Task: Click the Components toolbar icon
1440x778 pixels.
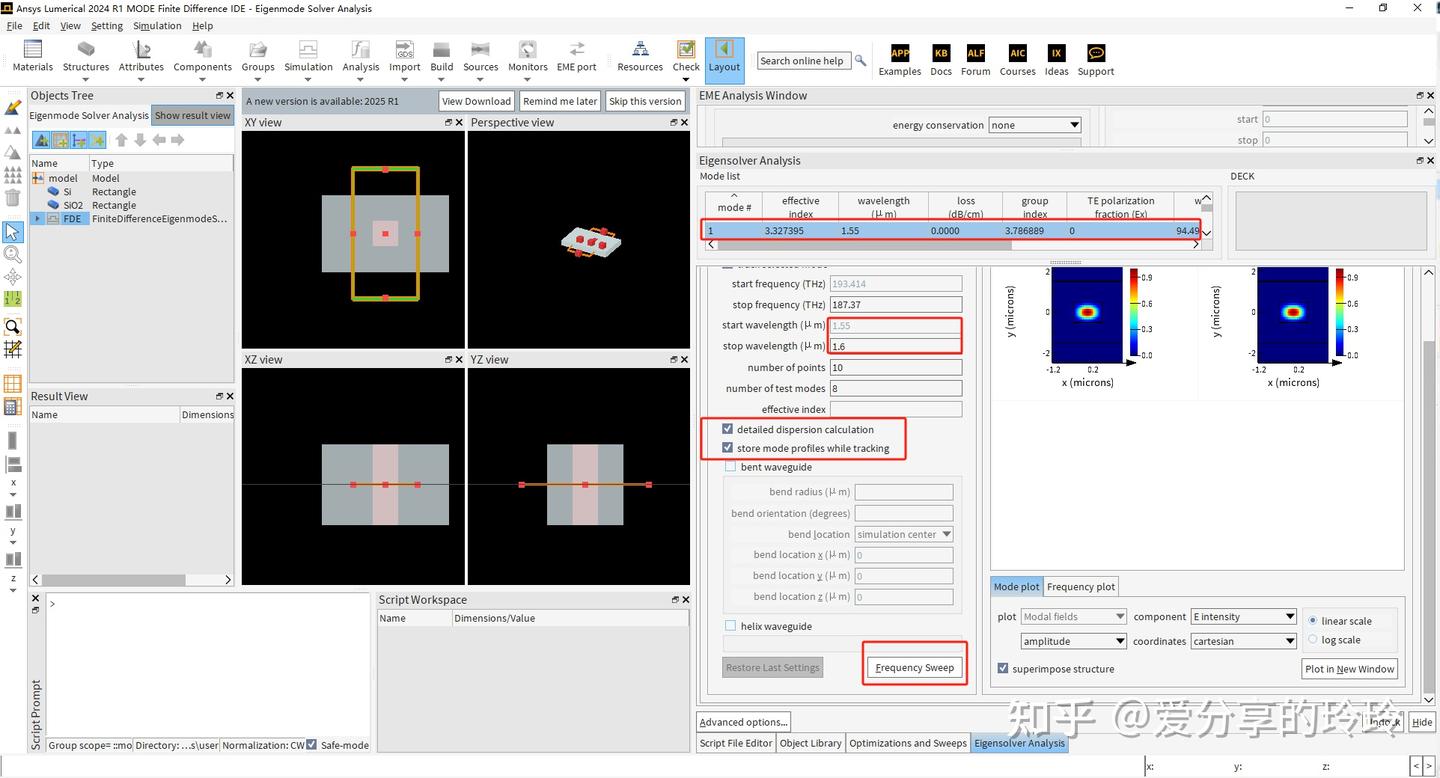Action: (202, 49)
